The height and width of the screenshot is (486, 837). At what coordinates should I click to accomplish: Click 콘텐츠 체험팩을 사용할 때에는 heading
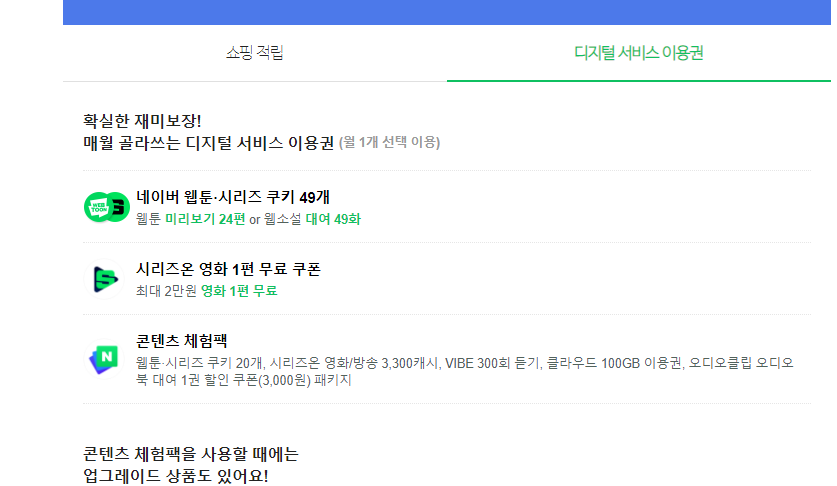[x=191, y=454]
